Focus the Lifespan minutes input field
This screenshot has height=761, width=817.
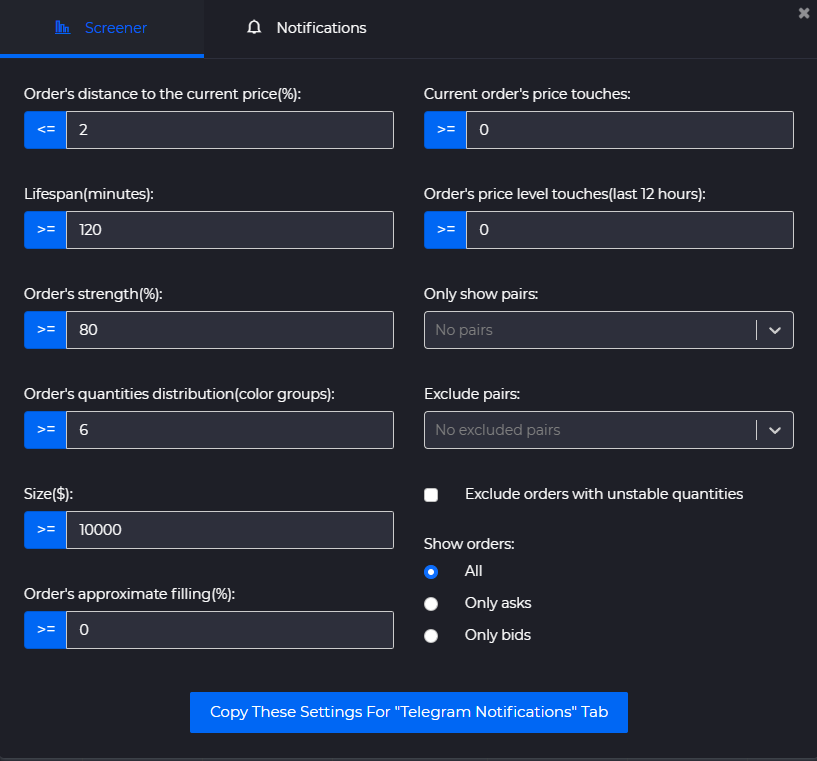229,230
